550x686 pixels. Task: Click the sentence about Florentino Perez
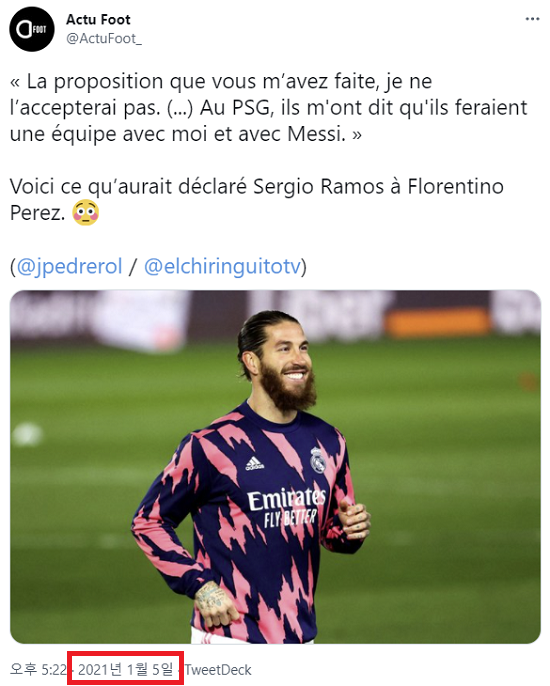coord(256,200)
